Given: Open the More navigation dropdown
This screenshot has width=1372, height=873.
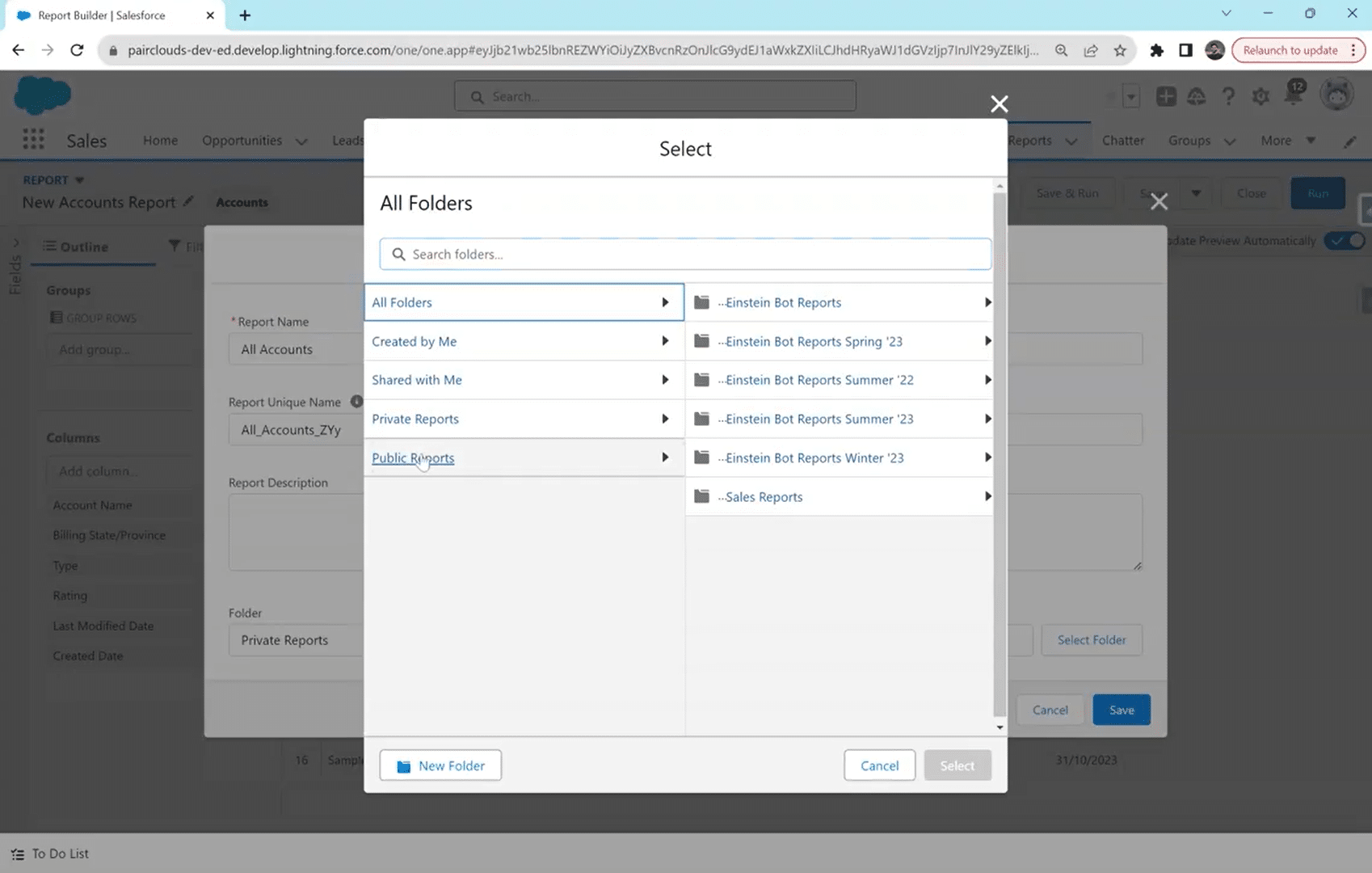Looking at the screenshot, I should 1288,141.
